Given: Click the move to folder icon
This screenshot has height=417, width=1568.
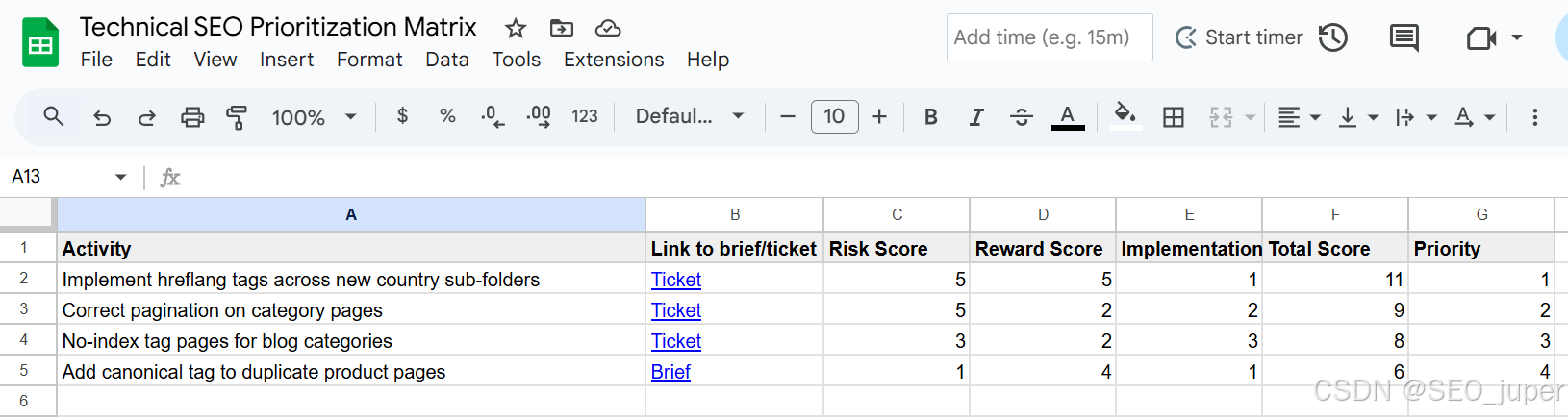Looking at the screenshot, I should point(562,28).
